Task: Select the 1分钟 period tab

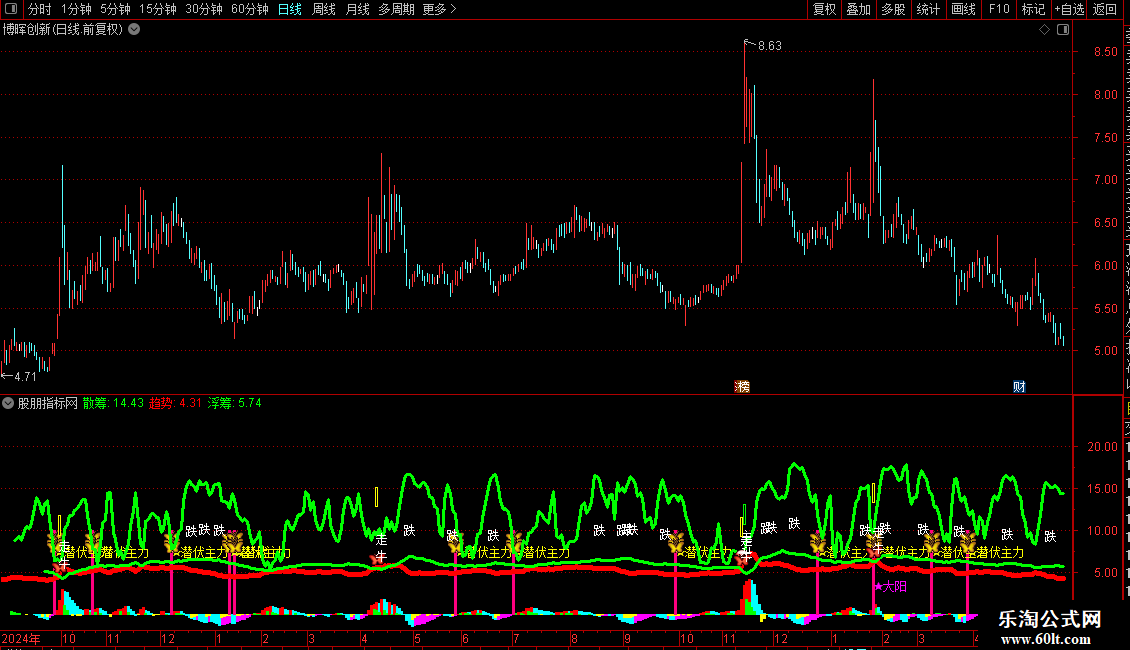Action: pos(76,9)
